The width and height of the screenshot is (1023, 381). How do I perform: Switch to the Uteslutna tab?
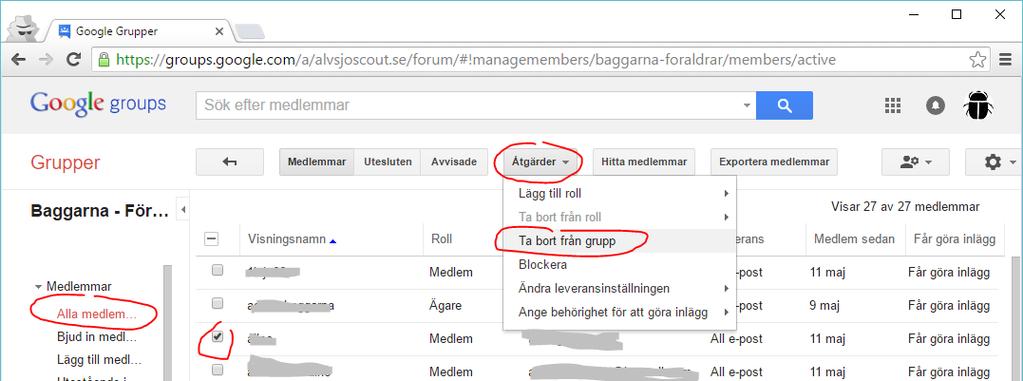click(x=388, y=162)
